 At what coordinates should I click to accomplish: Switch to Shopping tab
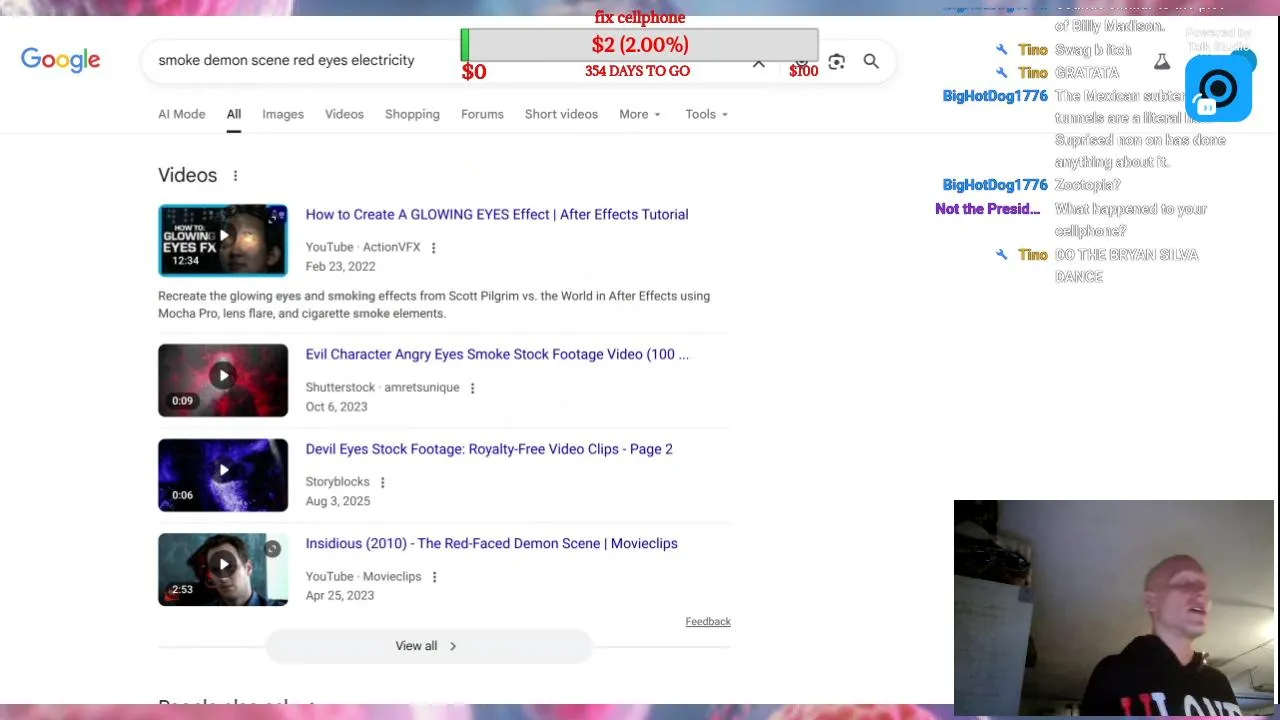point(412,114)
